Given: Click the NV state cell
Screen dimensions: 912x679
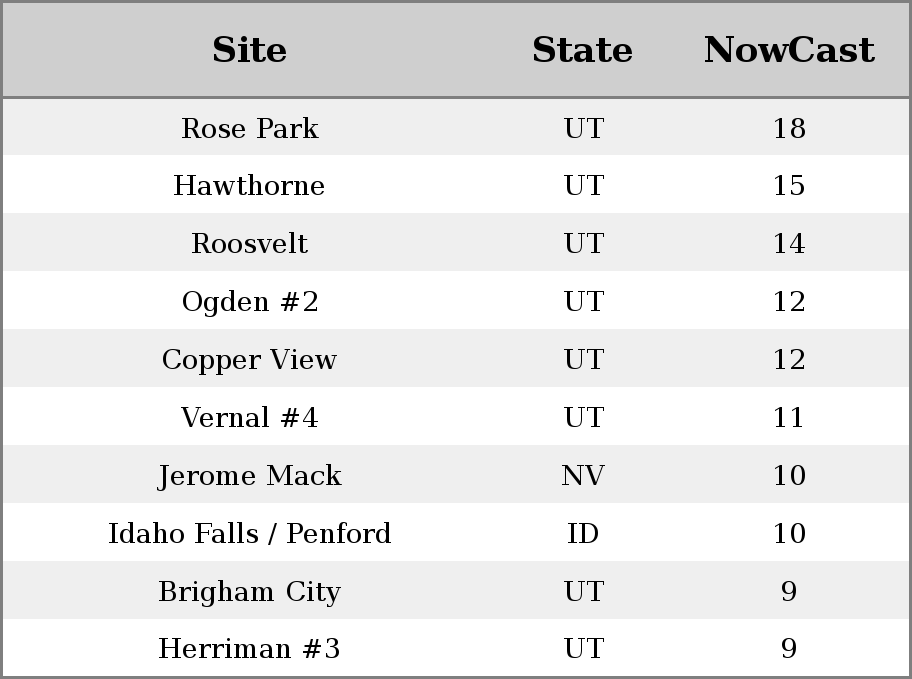Looking at the screenshot, I should pos(583,475).
